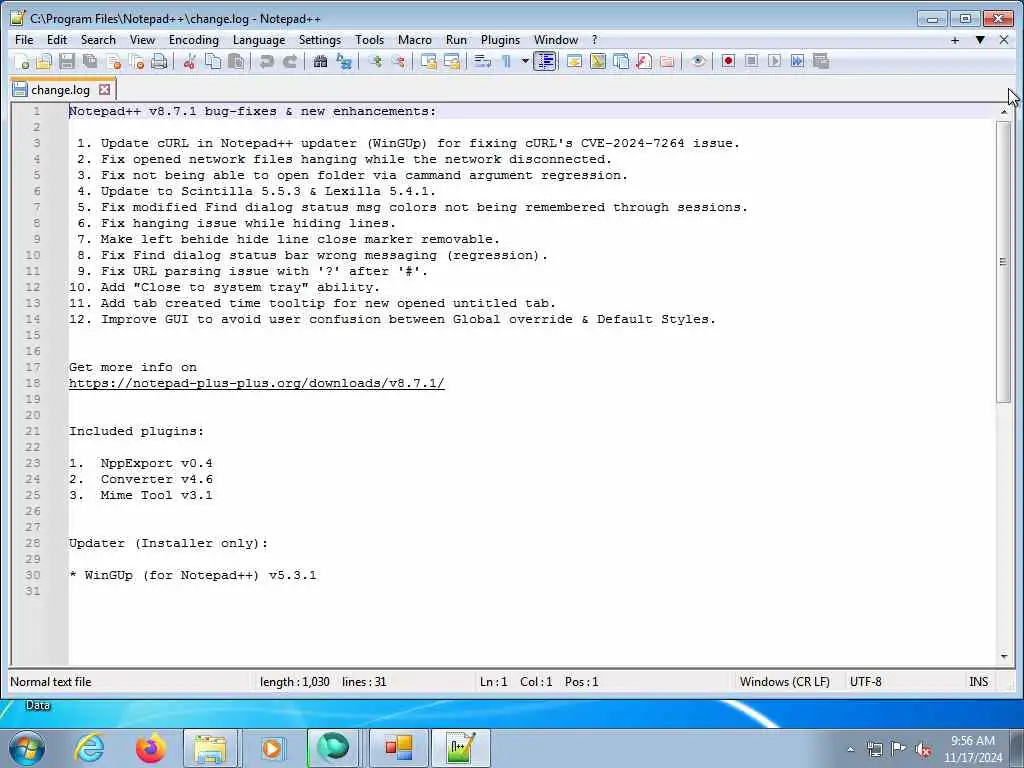Click the Stop Recording macro icon
Viewport: 1024px width, 768px height.
coord(752,61)
